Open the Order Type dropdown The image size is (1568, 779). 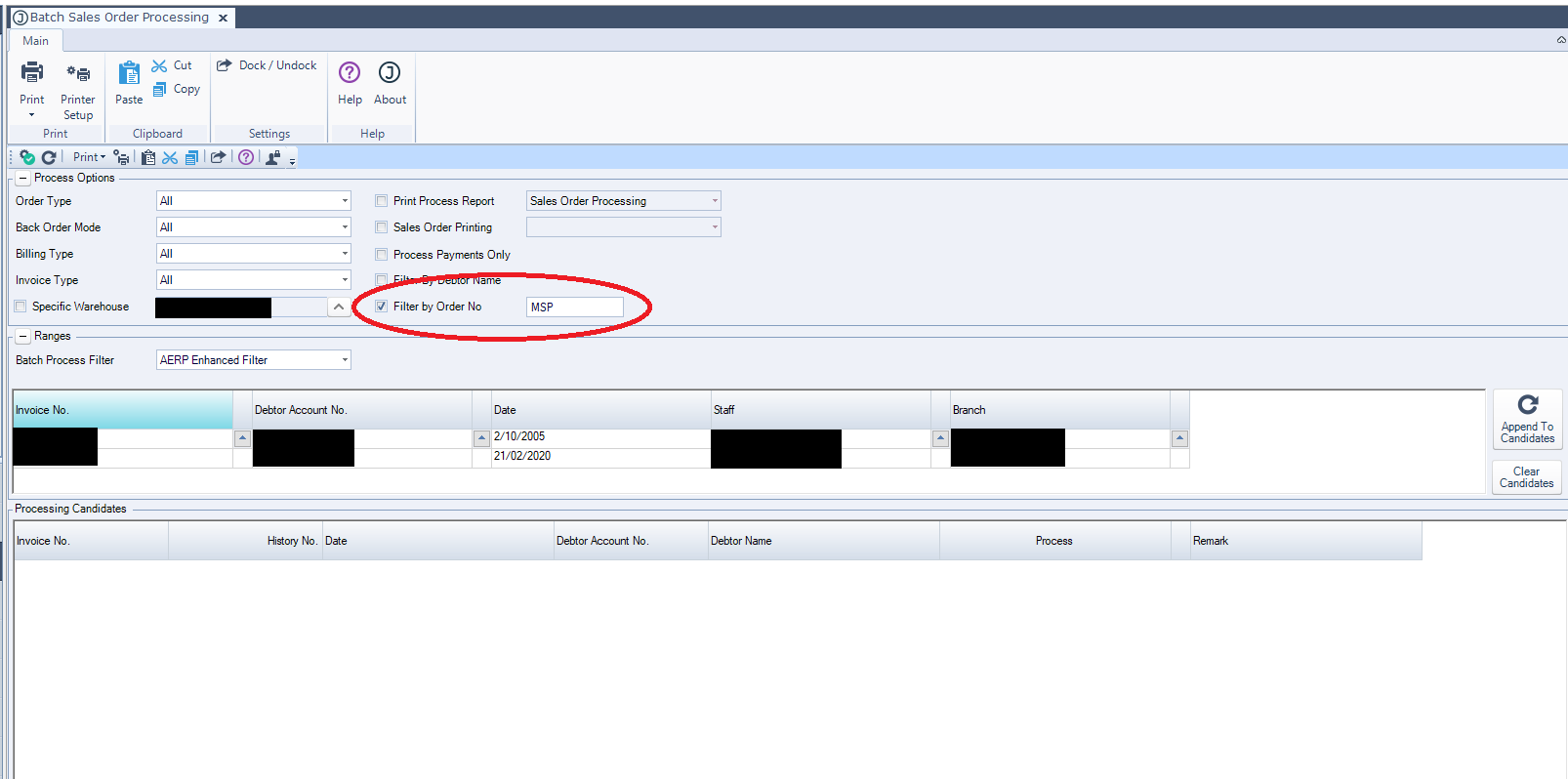click(x=345, y=201)
